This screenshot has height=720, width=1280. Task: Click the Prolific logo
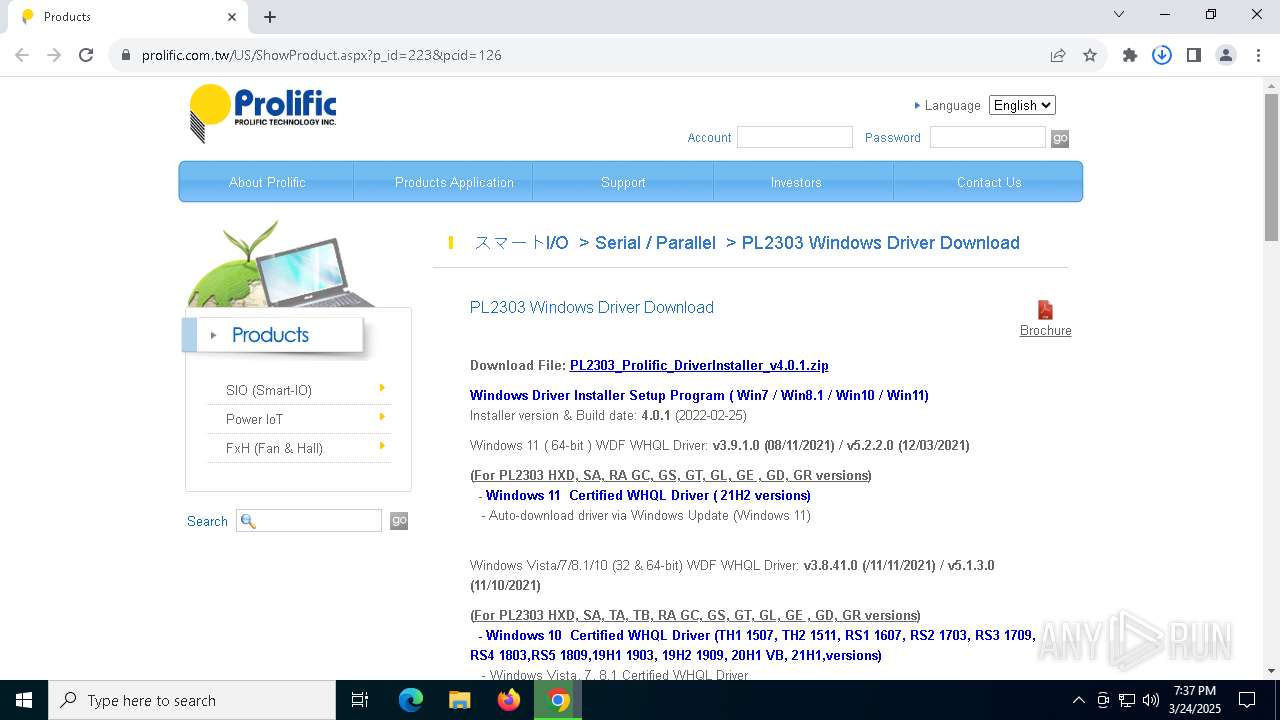(x=263, y=113)
